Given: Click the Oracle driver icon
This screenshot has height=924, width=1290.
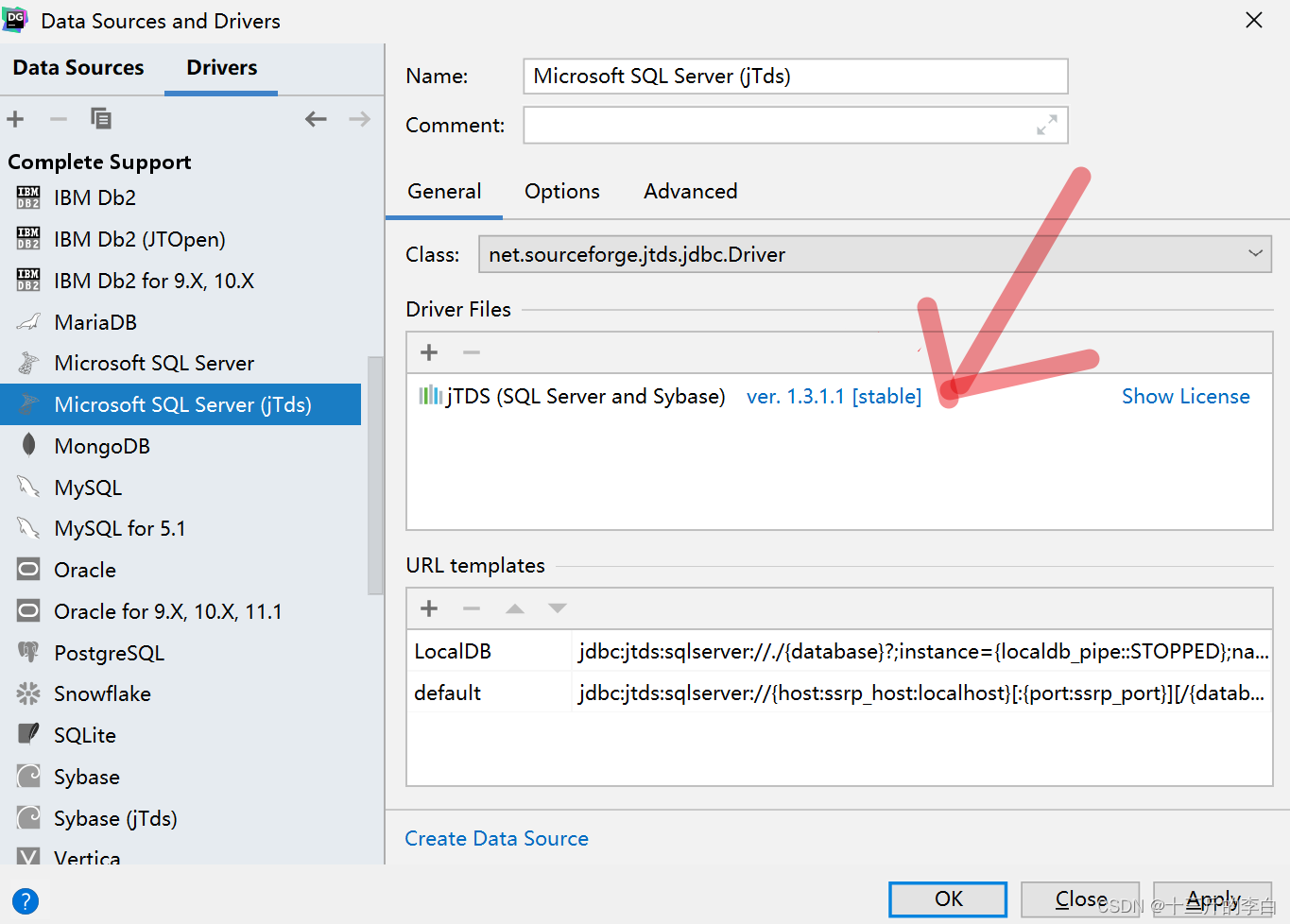Looking at the screenshot, I should pos(28,570).
